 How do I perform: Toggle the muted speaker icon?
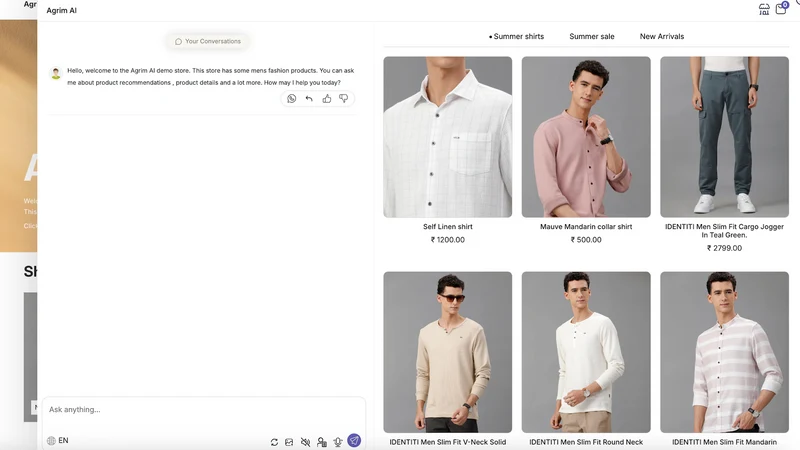[306, 442]
